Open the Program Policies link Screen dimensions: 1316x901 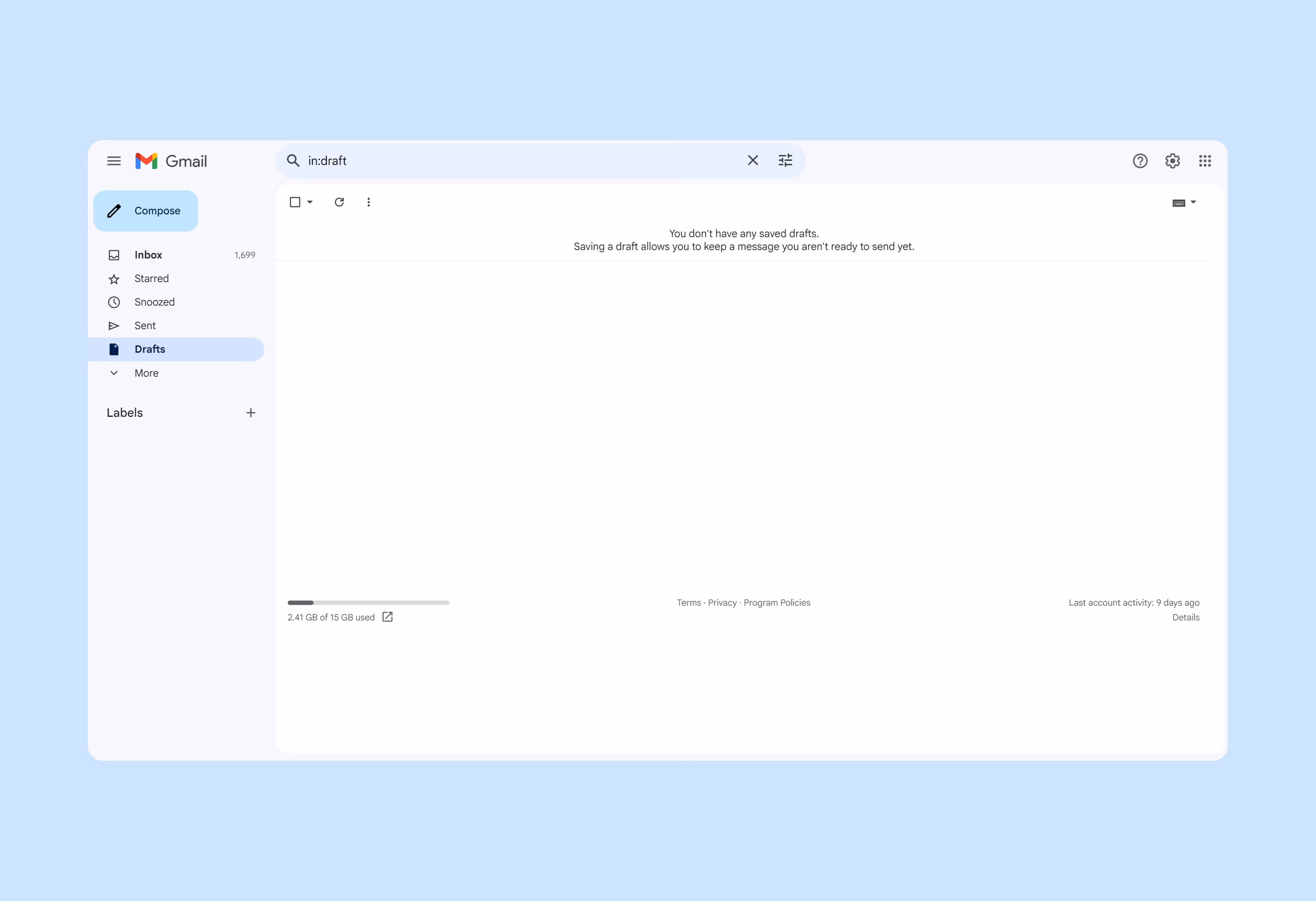pos(777,603)
